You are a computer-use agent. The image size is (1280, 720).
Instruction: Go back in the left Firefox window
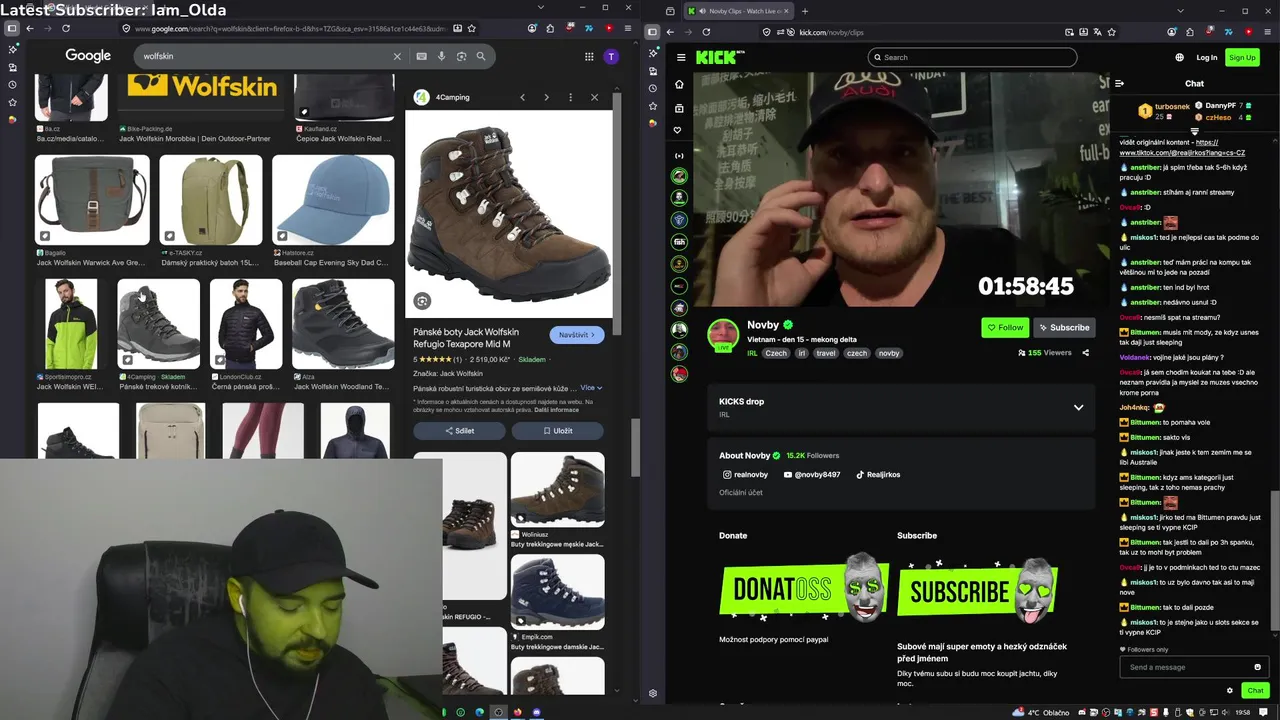pyautogui.click(x=30, y=28)
